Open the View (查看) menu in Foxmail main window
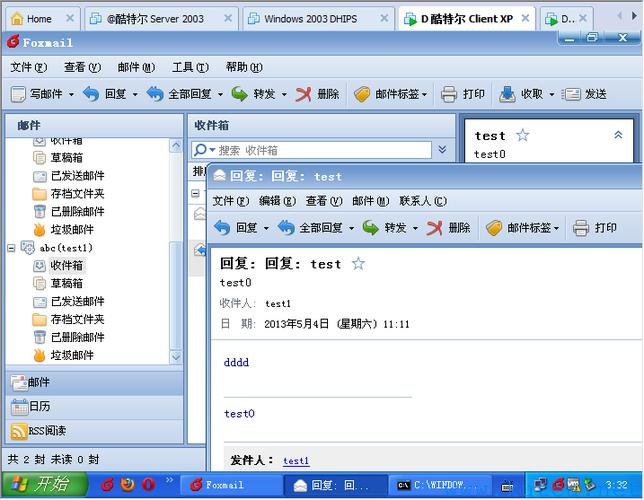 coord(83,67)
